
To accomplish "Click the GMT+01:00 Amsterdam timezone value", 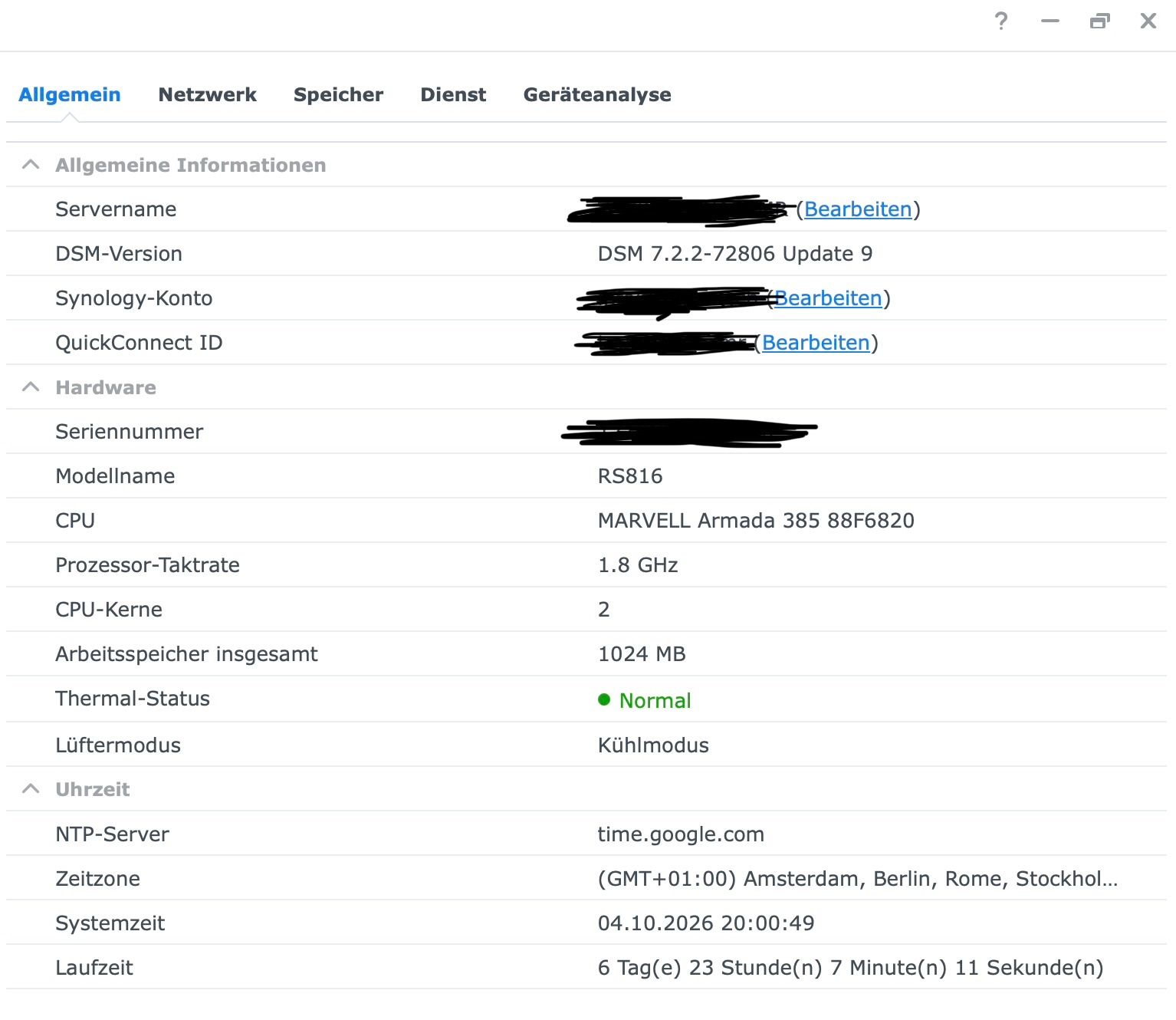I will click(x=858, y=879).
